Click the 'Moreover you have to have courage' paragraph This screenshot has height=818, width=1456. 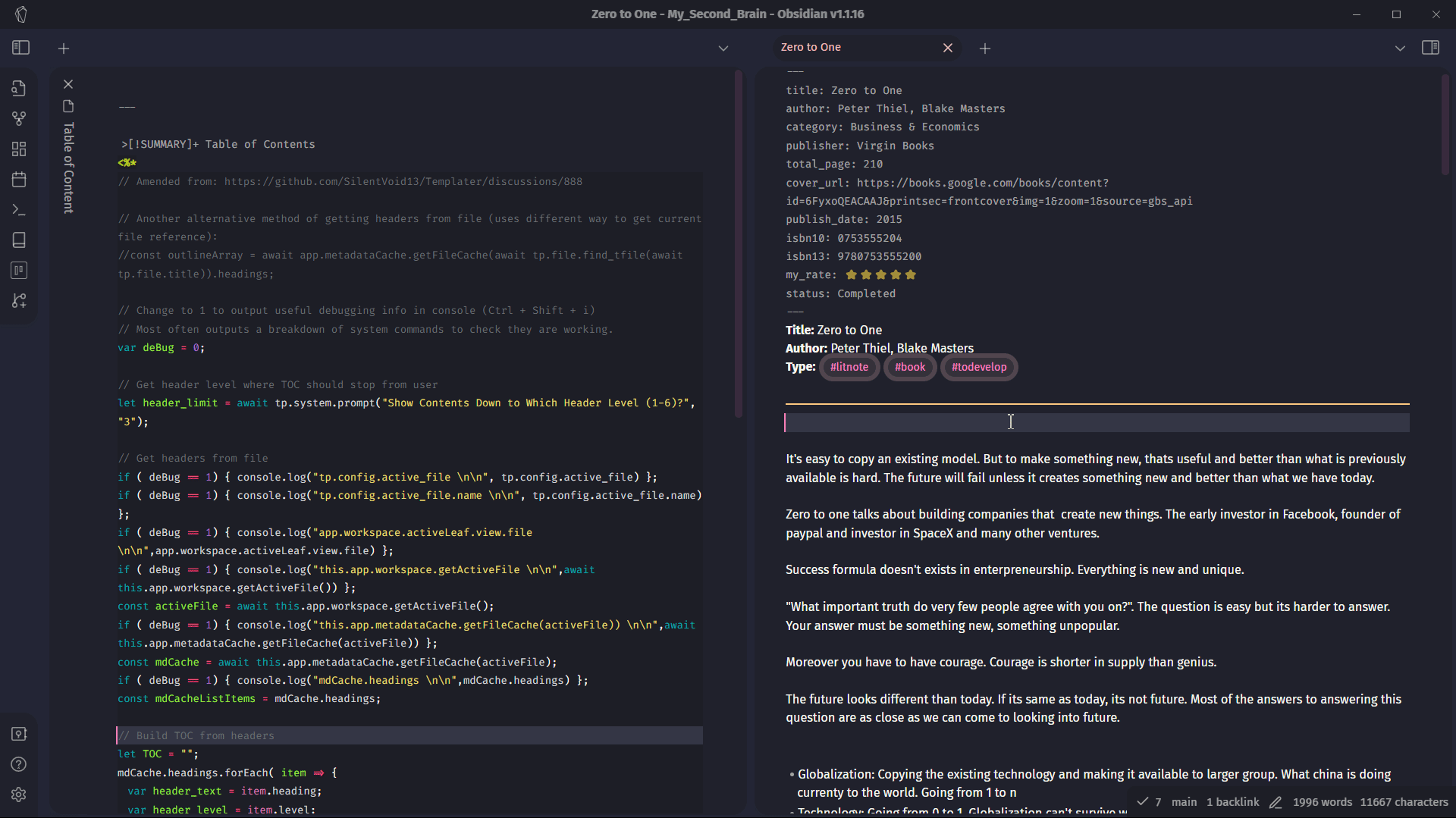pyautogui.click(x=1001, y=662)
